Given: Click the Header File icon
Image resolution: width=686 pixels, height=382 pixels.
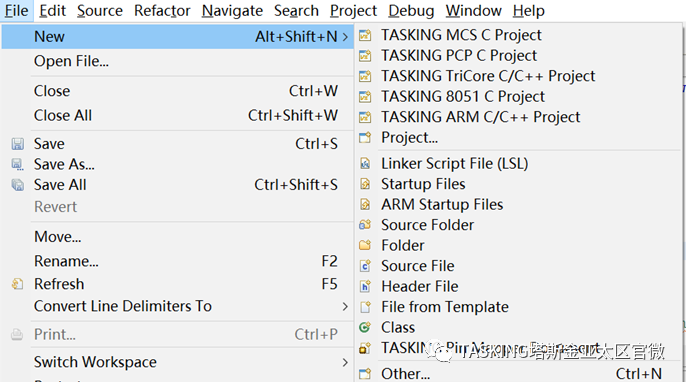Looking at the screenshot, I should 365,286.
